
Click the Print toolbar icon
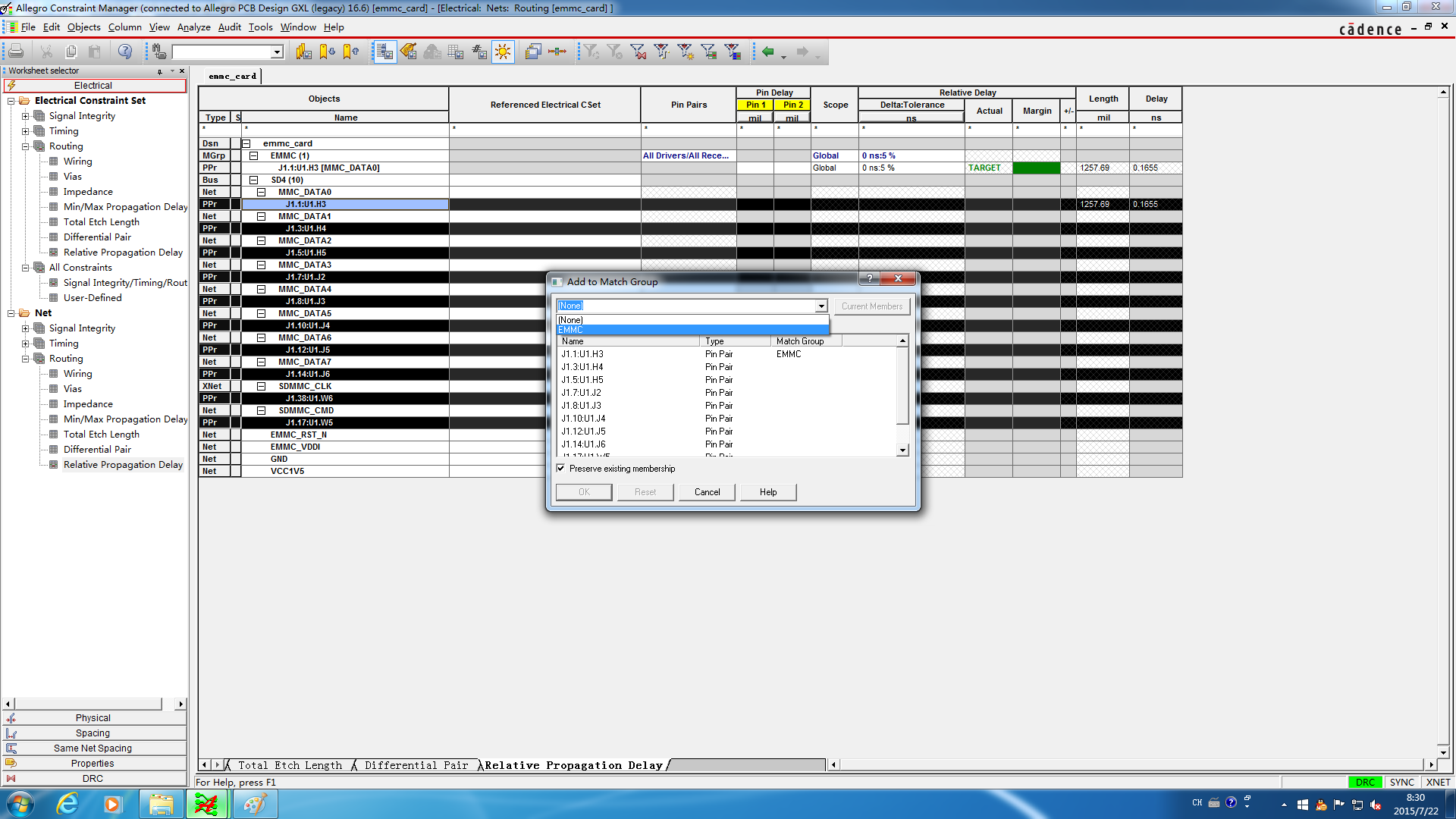16,52
